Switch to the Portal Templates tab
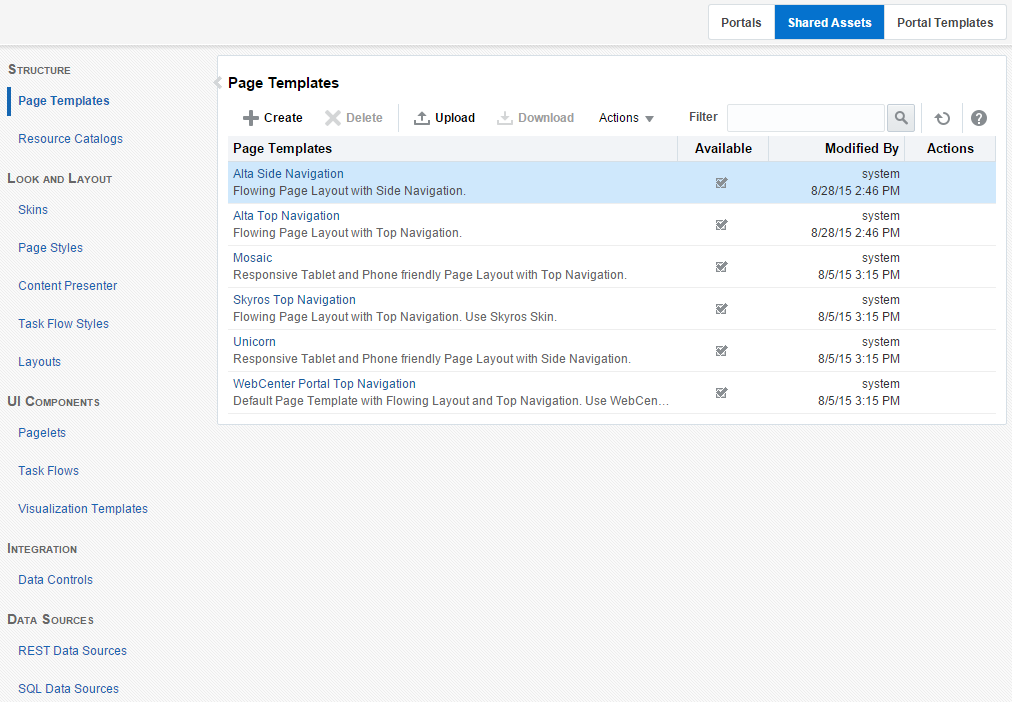The image size is (1012, 702). coord(945,23)
